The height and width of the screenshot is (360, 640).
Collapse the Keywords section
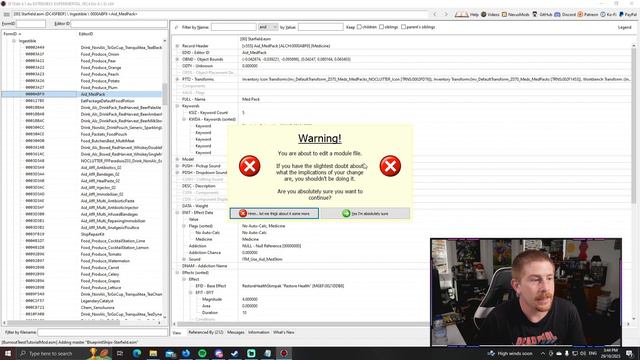[x=177, y=106]
